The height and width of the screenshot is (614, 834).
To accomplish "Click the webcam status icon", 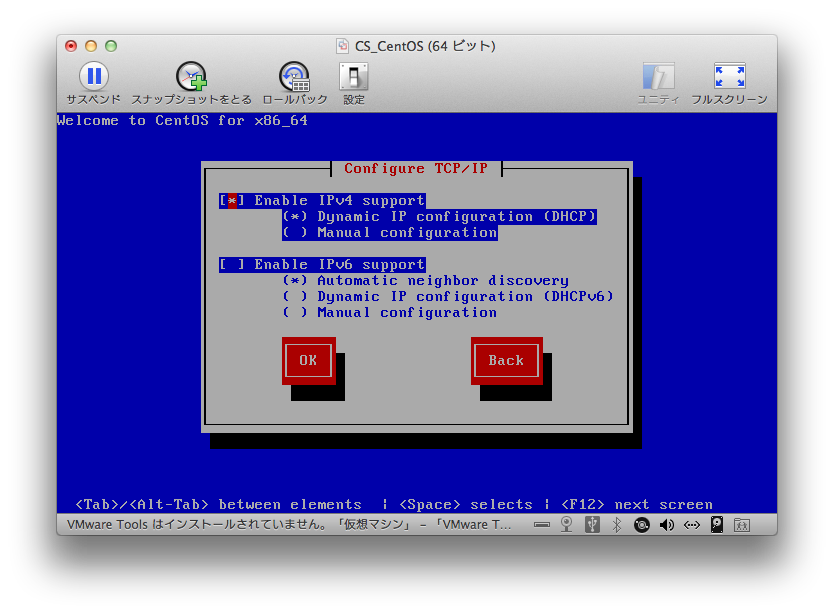I will coord(566,525).
